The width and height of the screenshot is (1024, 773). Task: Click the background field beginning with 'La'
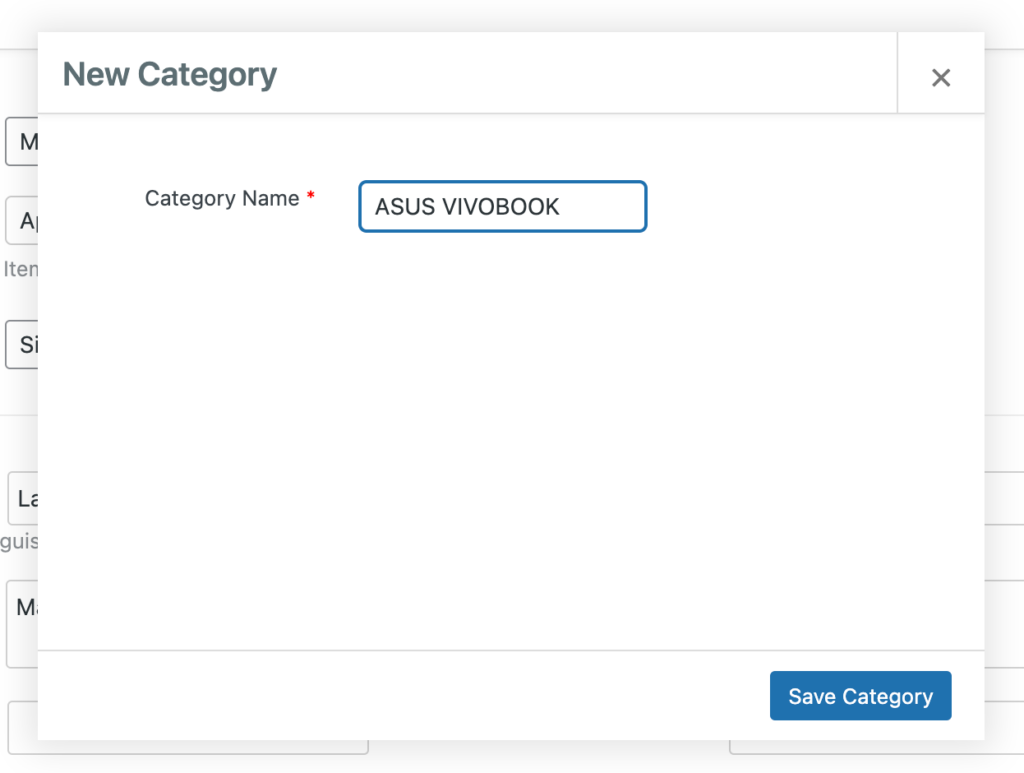coord(23,498)
